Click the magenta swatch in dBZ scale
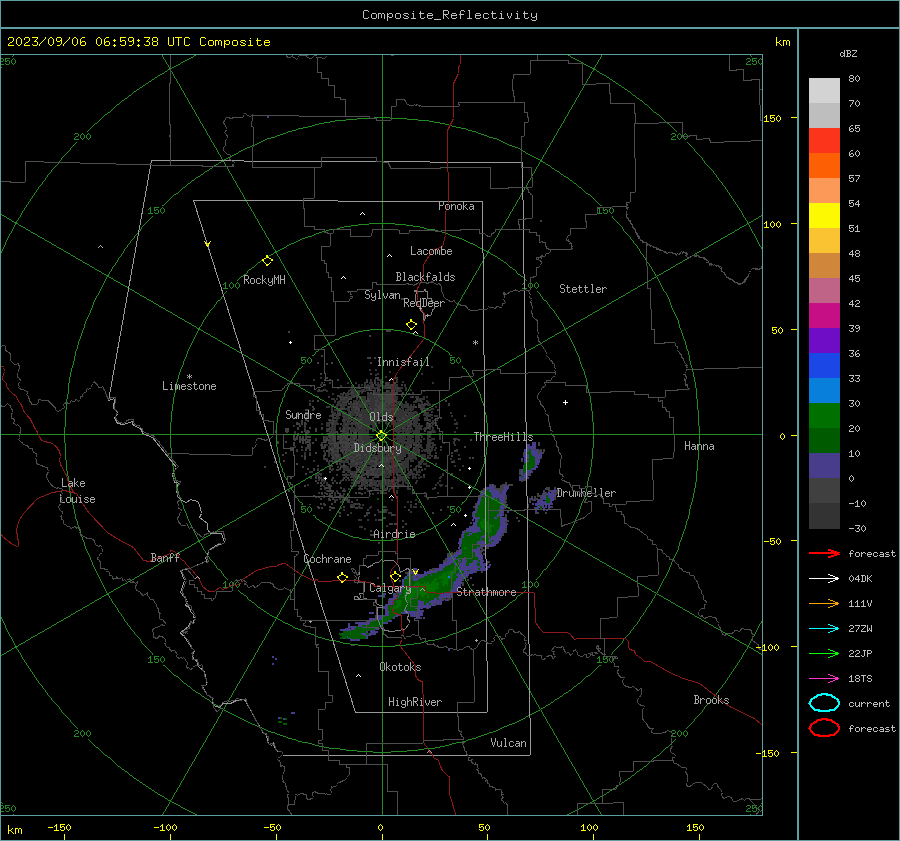Viewport: 900px width, 841px height. [x=824, y=315]
